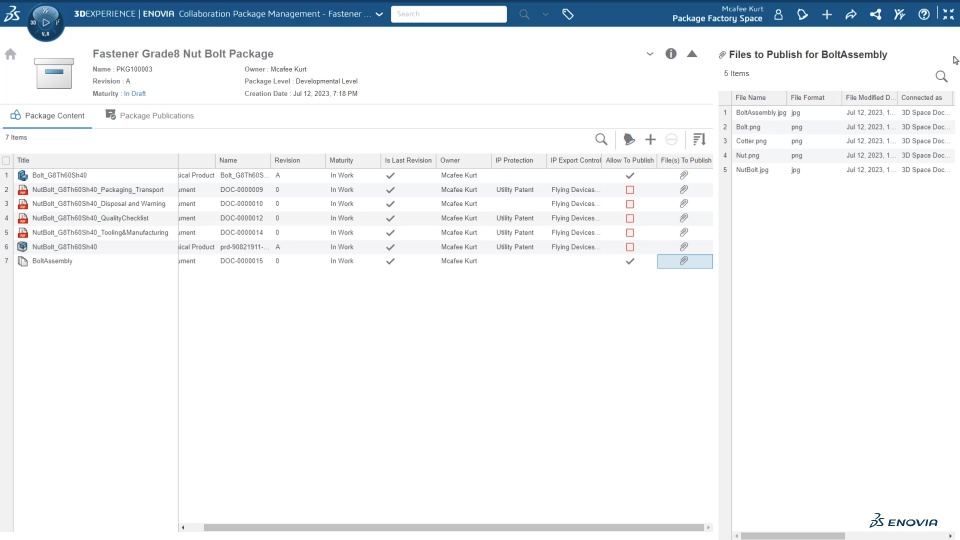Screen dimensions: 960x540
Task: Open search options dropdown arrow
Action: tap(545, 14)
